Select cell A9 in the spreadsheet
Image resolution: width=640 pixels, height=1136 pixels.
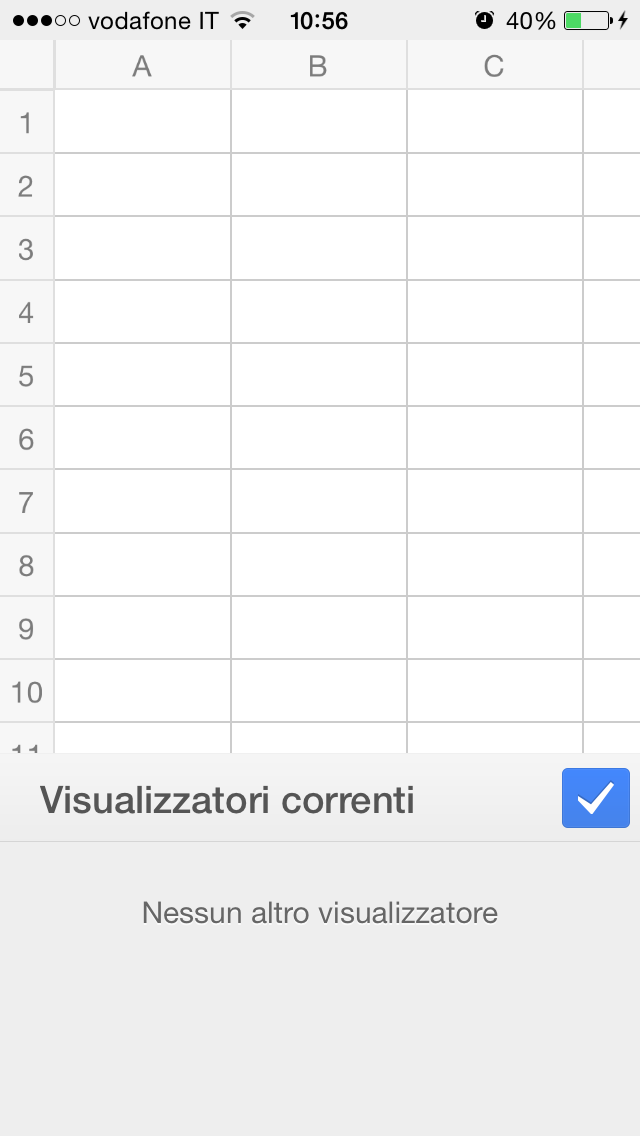(142, 628)
